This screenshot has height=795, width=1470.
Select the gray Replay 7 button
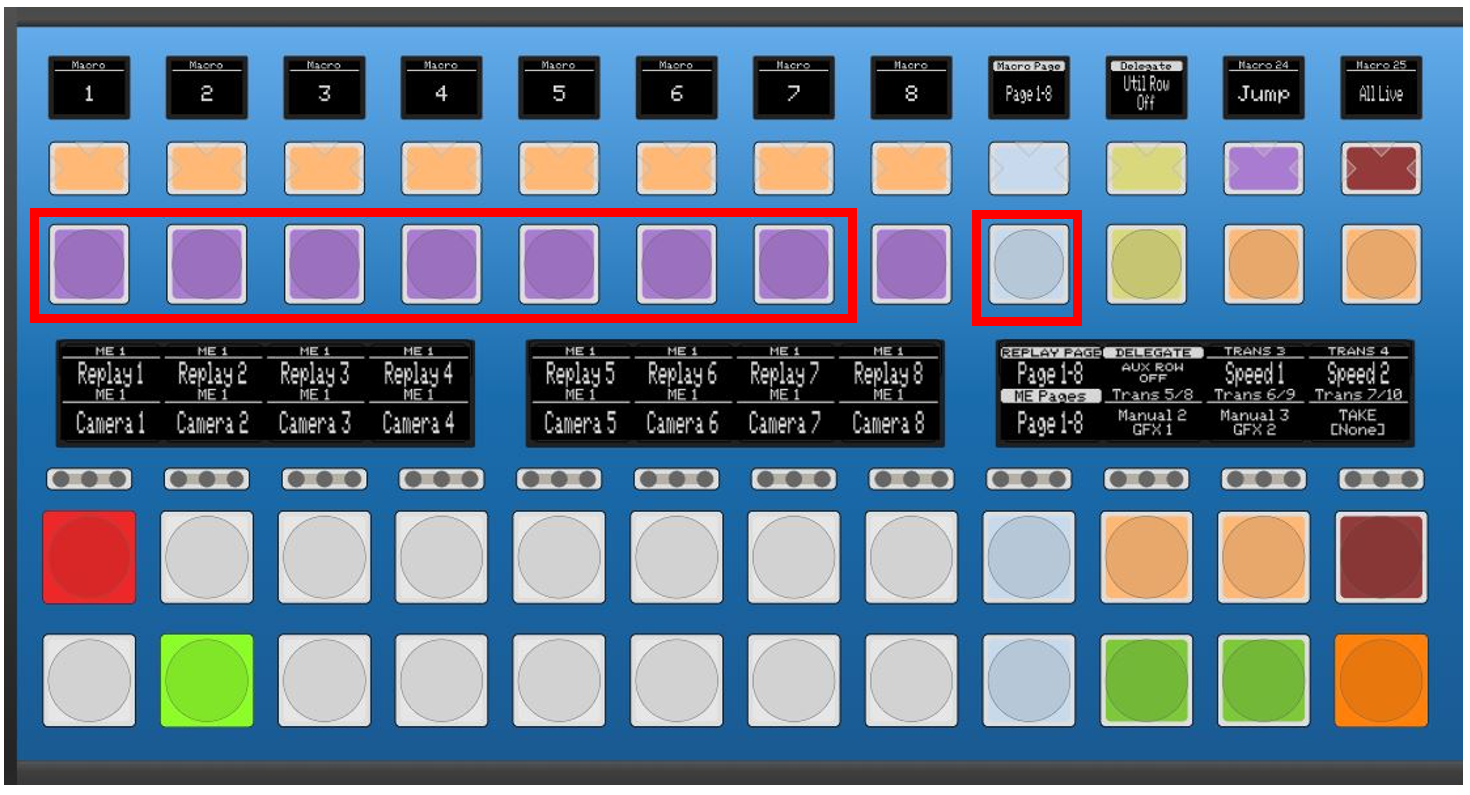793,557
